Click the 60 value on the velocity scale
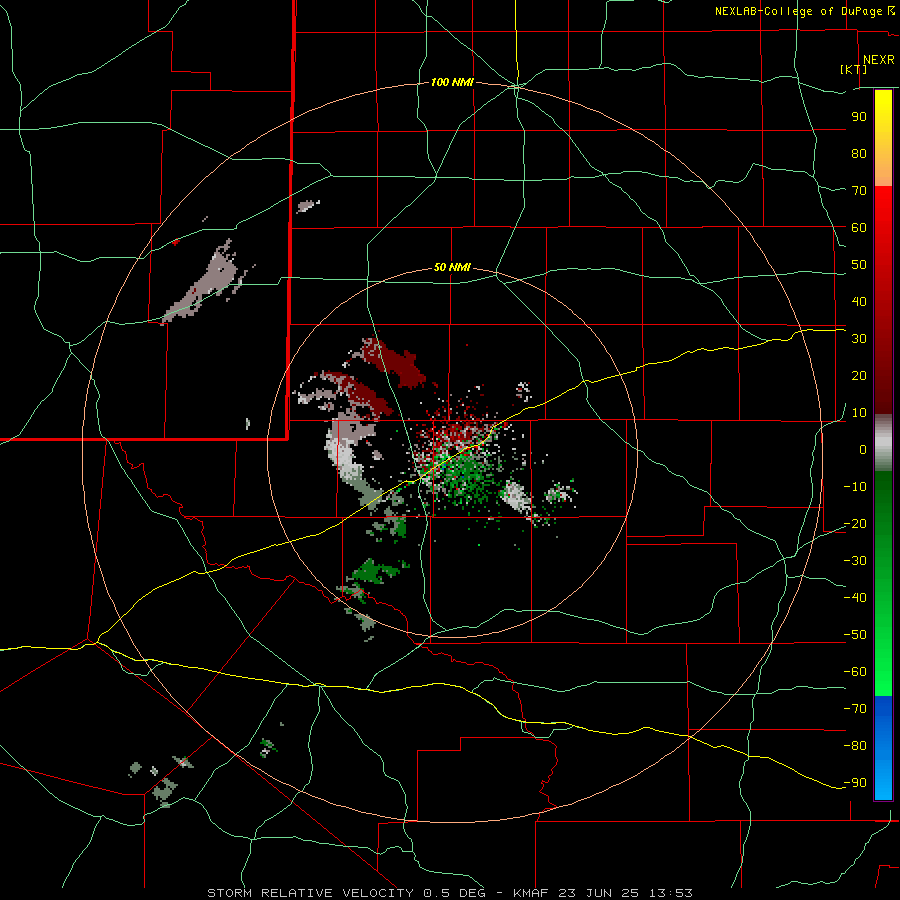This screenshot has width=900, height=900. coord(859,227)
